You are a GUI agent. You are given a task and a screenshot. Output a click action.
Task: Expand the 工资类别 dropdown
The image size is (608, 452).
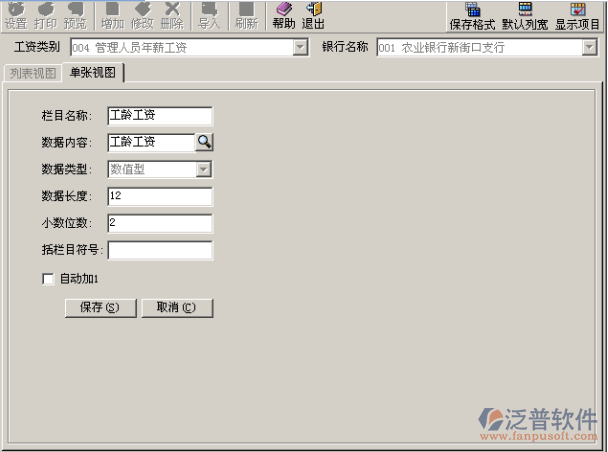300,47
